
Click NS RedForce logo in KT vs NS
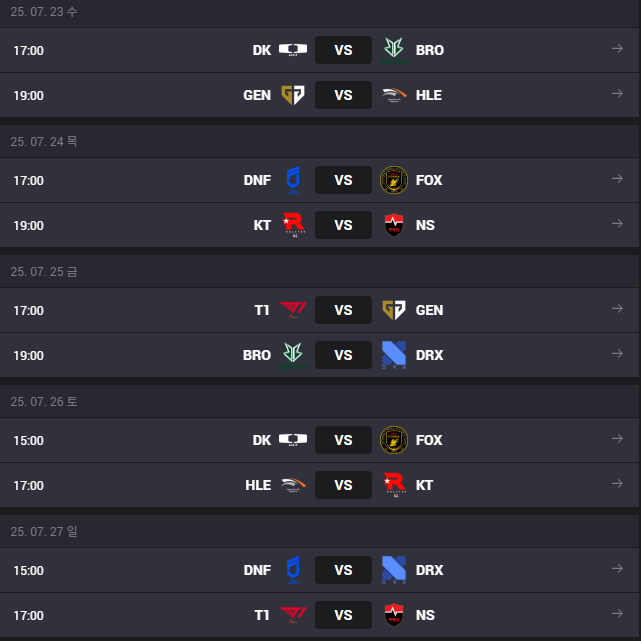[394, 225]
